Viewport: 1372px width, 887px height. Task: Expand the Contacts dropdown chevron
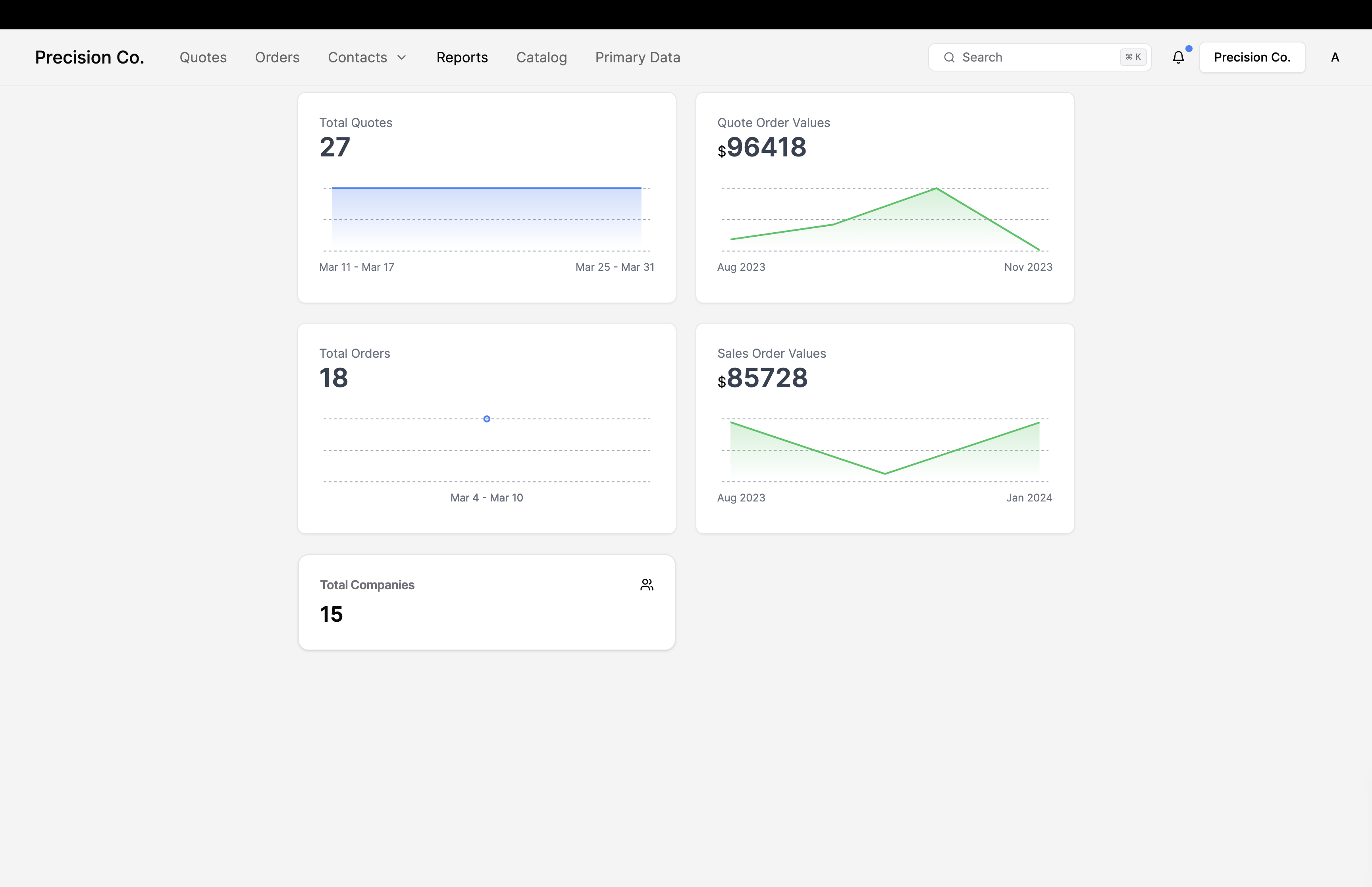click(x=402, y=57)
